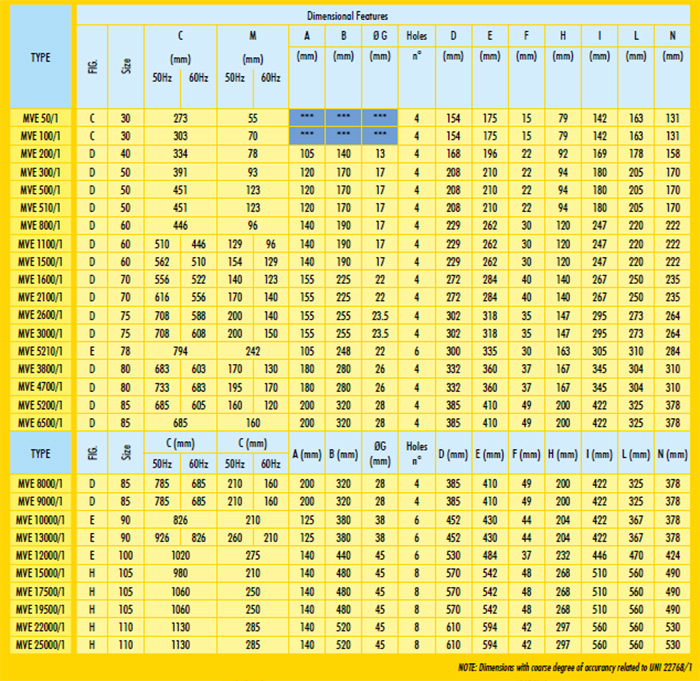Select the H value 232 in the MVE 12000/1 row
The image size is (700, 681).
tap(563, 556)
